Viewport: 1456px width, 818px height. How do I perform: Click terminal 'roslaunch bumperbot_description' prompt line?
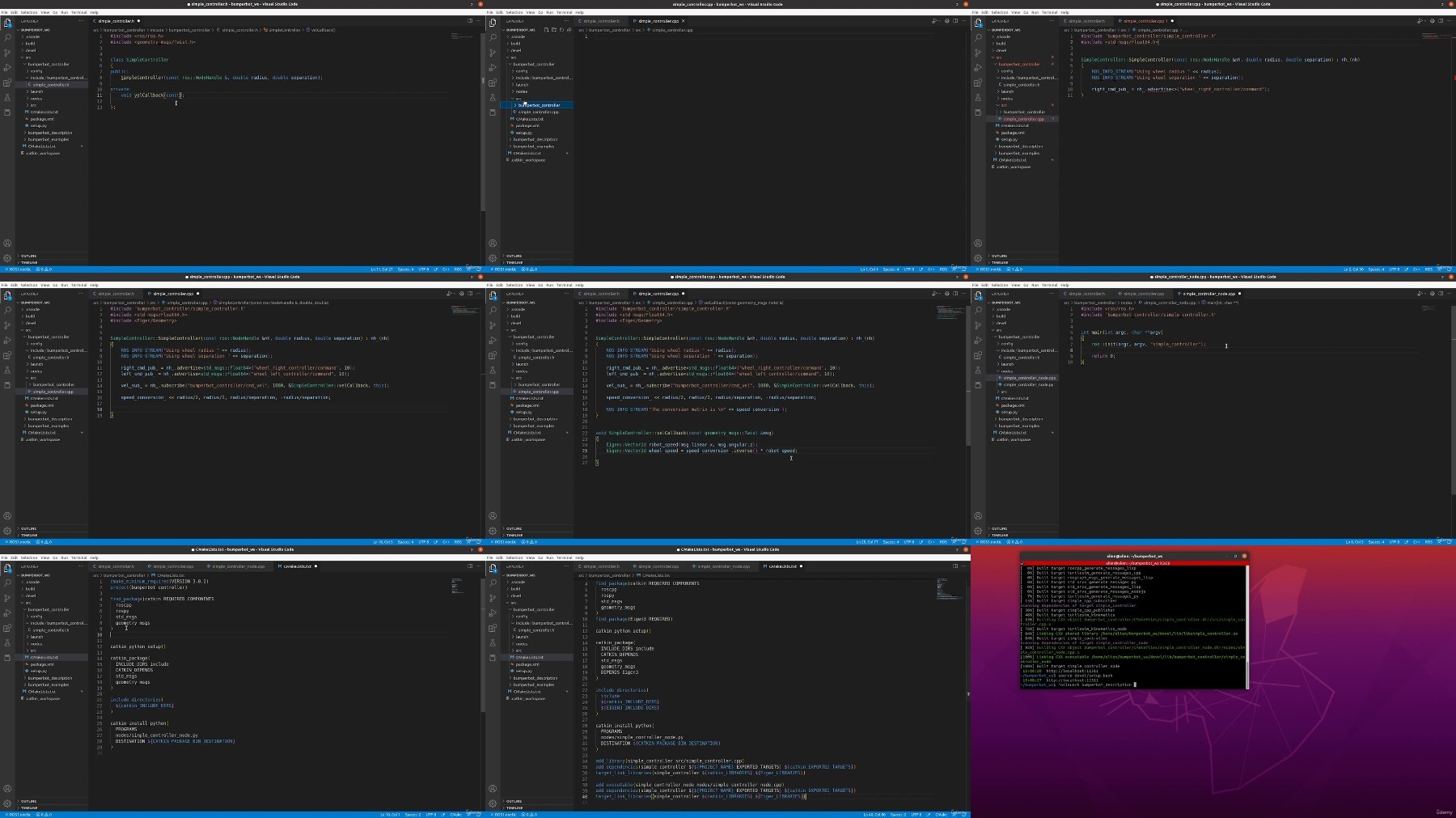1079,684
